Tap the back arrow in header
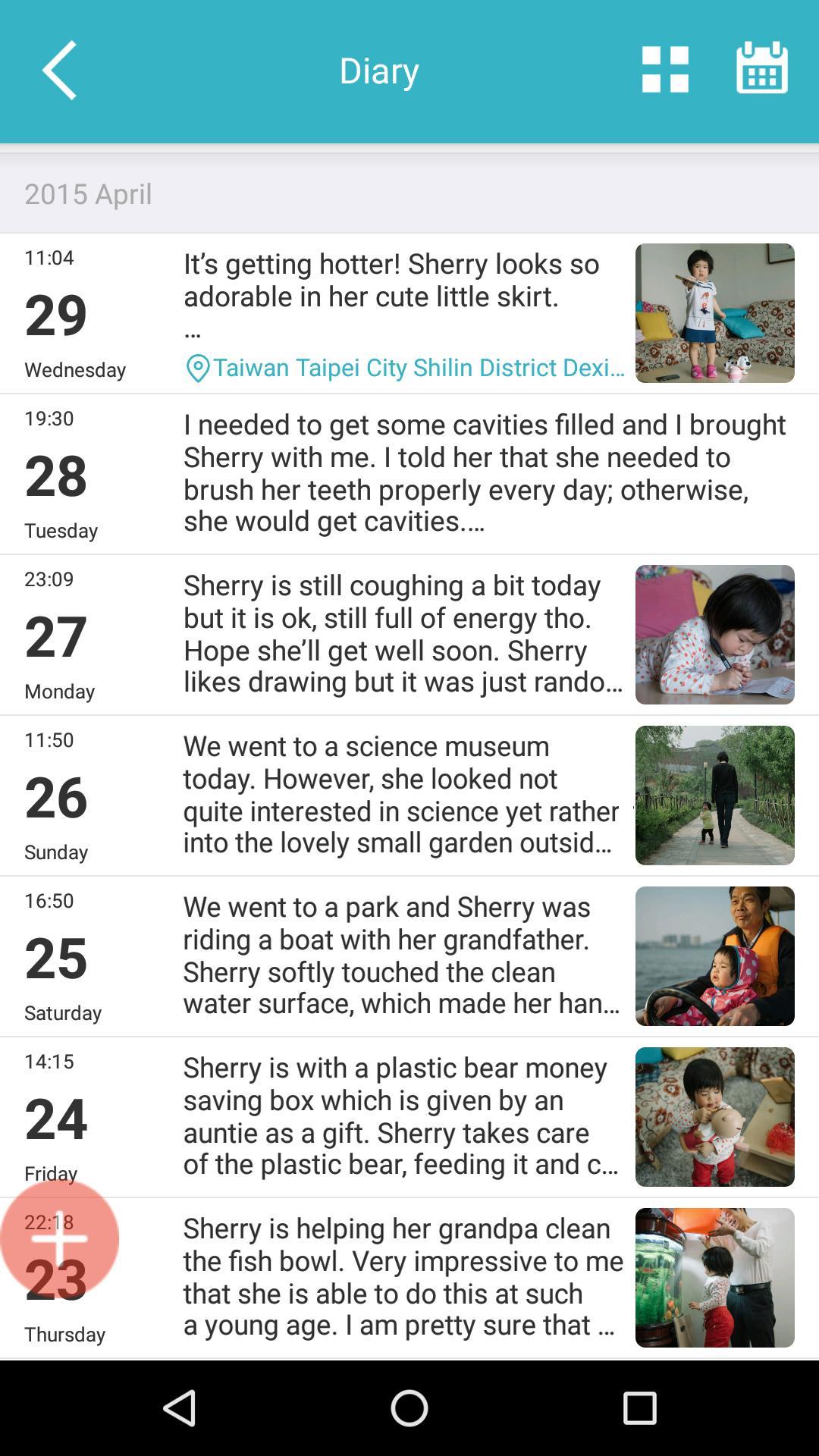Viewport: 819px width, 1456px height. coord(59,71)
